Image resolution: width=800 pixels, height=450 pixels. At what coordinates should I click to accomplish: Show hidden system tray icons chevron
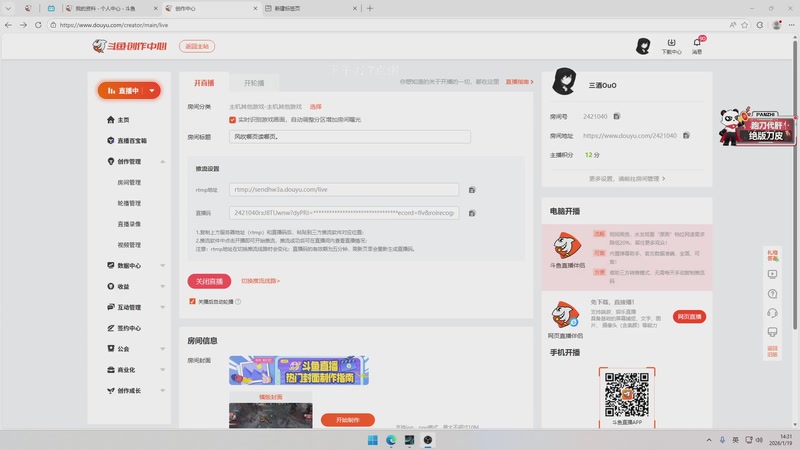click(x=709, y=440)
